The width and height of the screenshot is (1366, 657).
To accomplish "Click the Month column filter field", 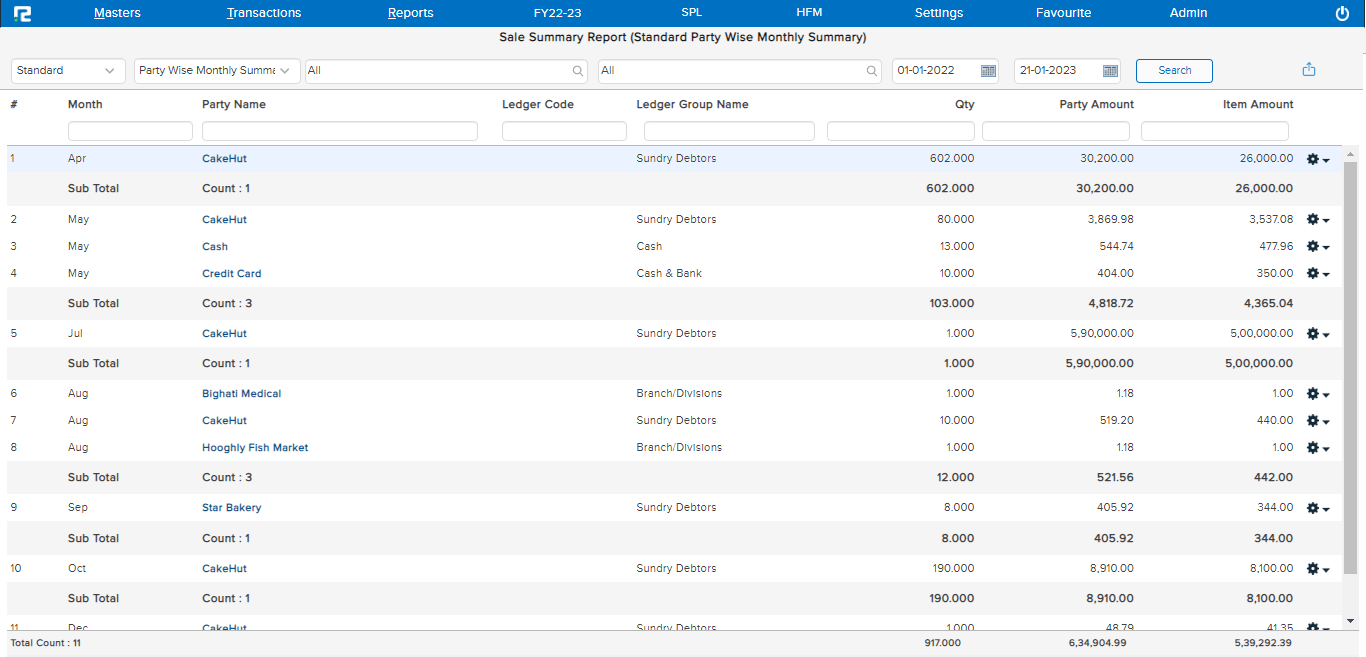I will [130, 131].
